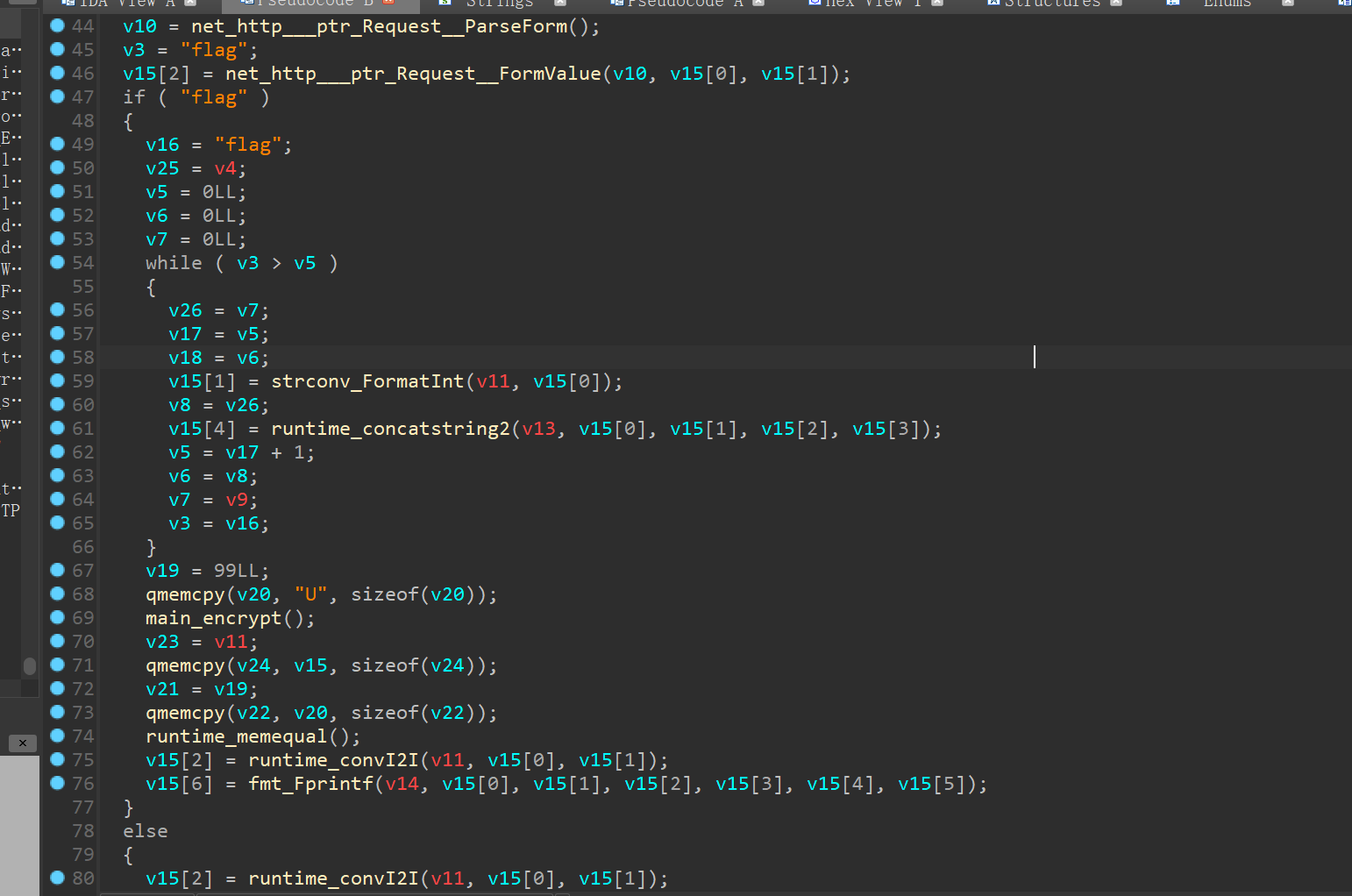The width and height of the screenshot is (1352, 896).
Task: Close the Structures tab
Action: (x=1116, y=3)
